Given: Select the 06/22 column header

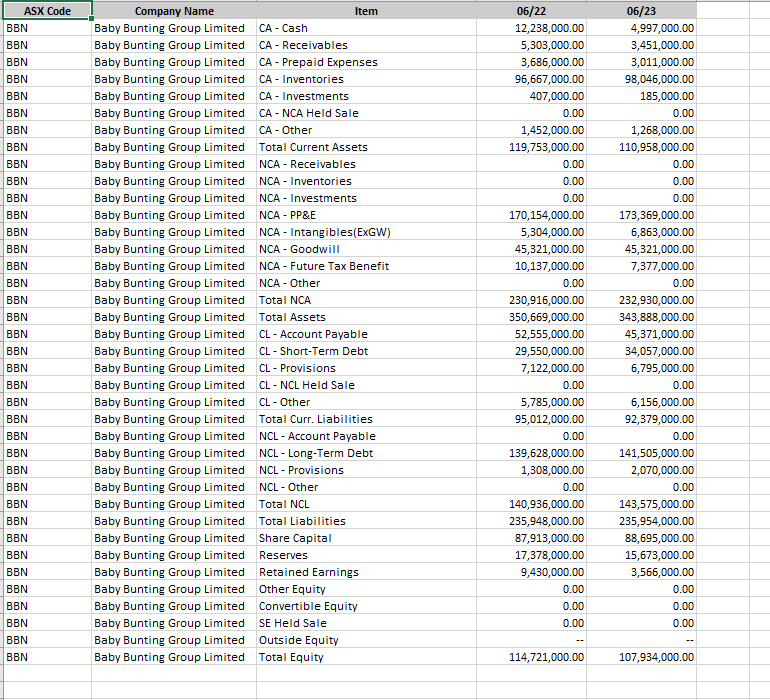Looking at the screenshot, I should 531,11.
